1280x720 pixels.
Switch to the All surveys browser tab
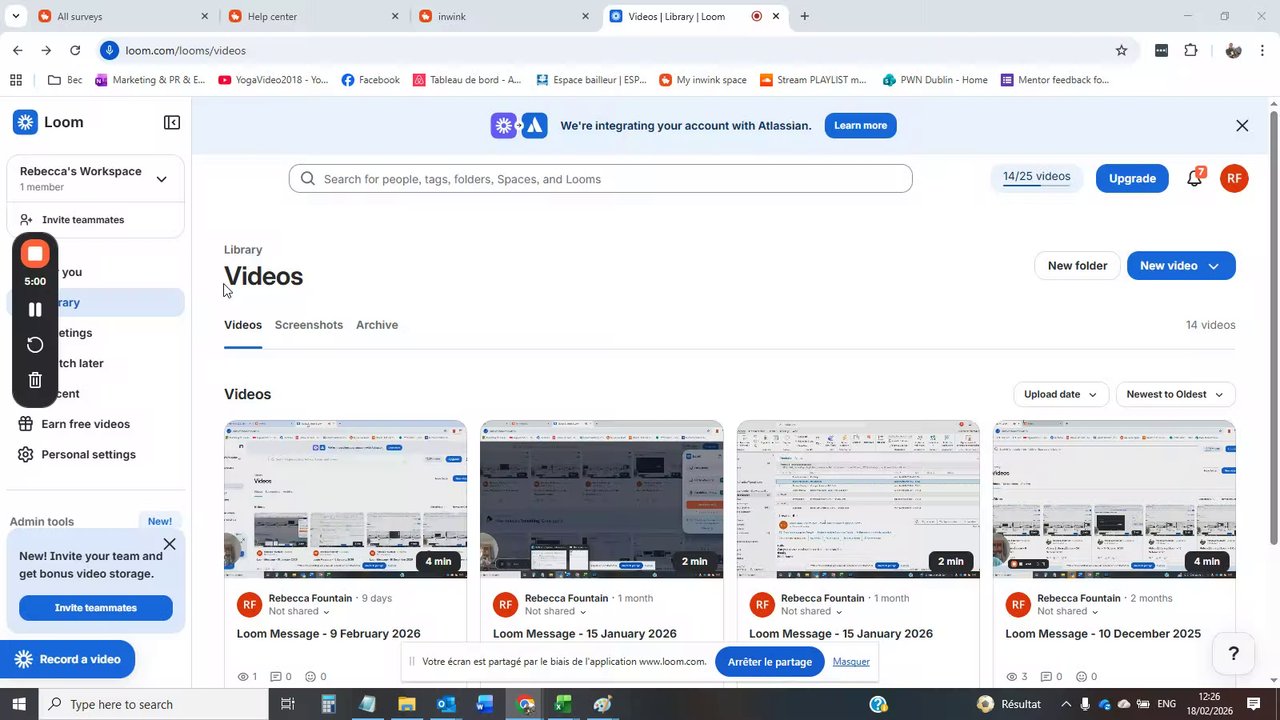coord(123,16)
